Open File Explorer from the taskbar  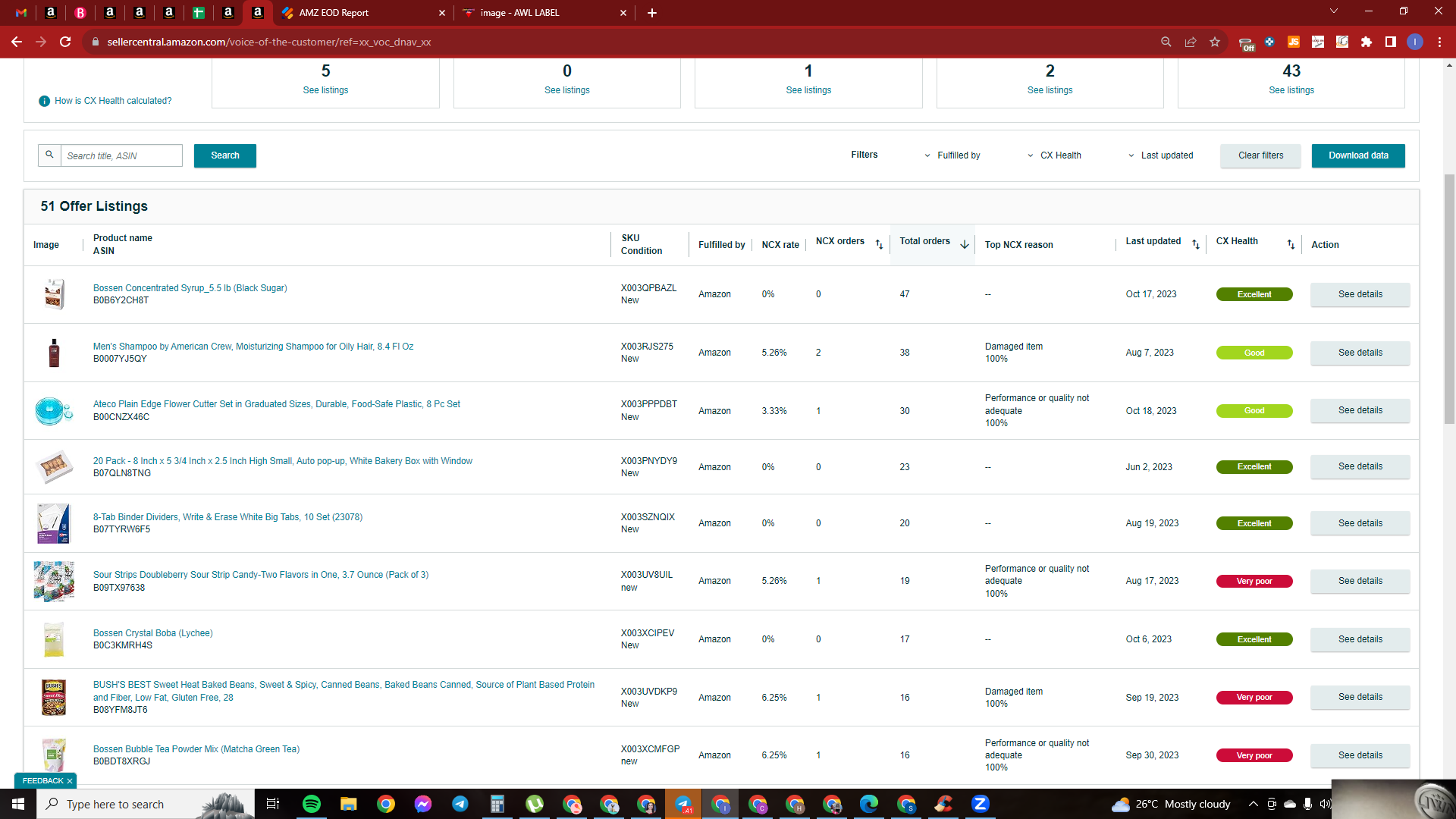point(349,804)
